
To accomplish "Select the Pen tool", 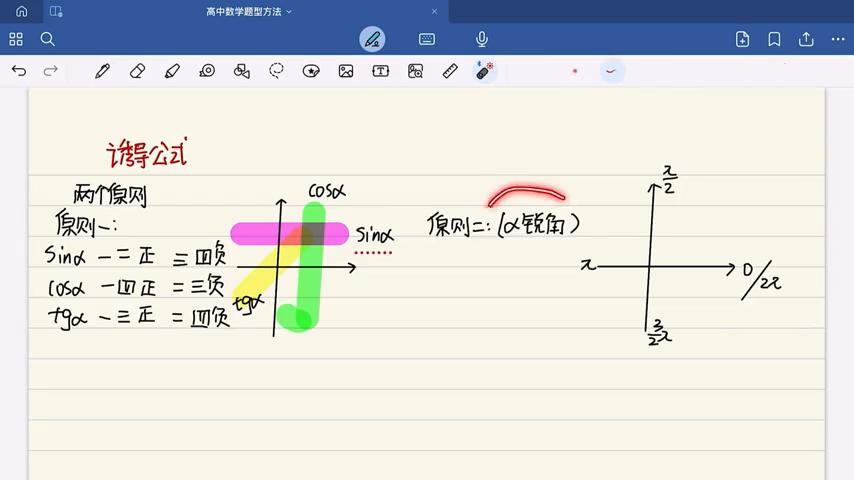I will tap(102, 71).
